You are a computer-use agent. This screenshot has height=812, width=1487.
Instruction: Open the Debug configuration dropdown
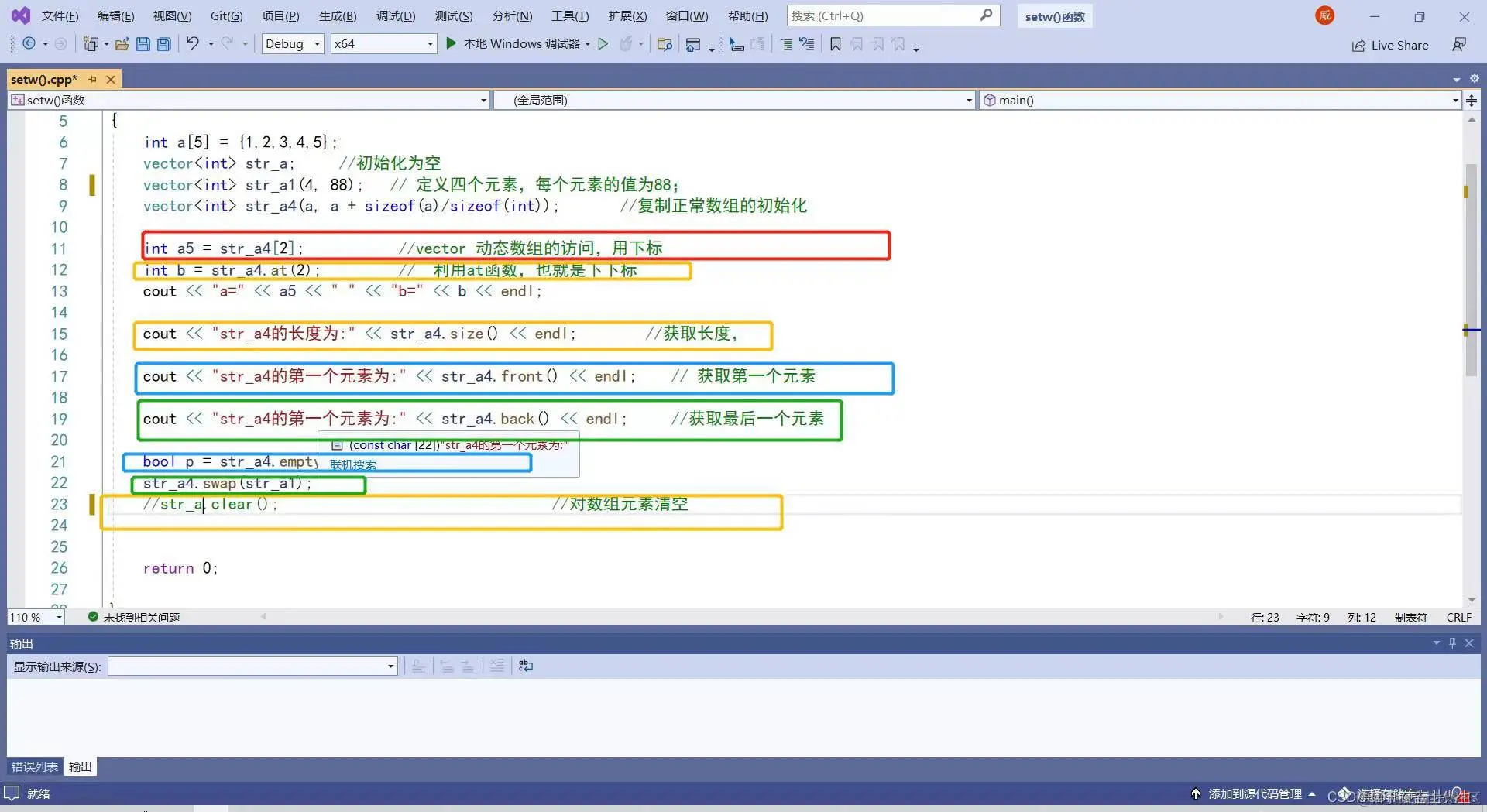tap(293, 44)
